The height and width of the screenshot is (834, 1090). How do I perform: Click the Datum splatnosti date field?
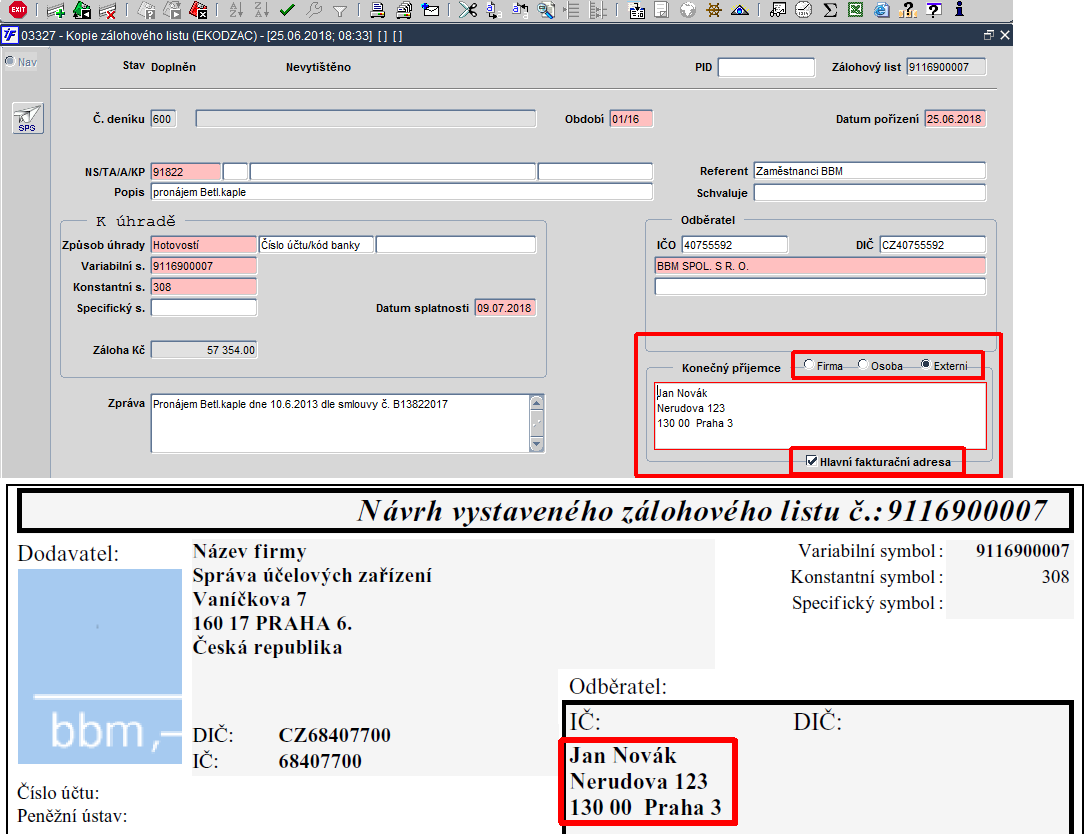[x=505, y=308]
